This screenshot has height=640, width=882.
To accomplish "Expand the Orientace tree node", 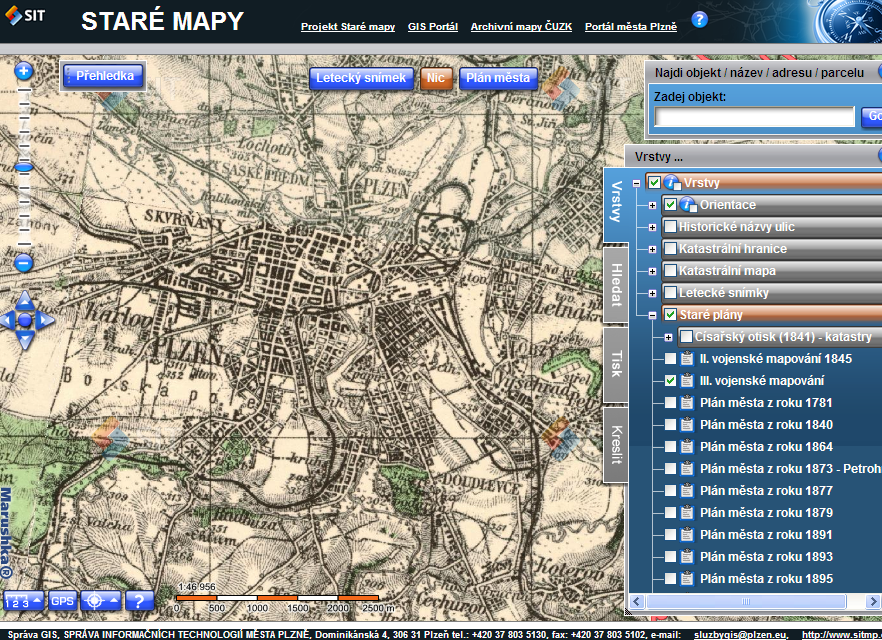I will [652, 205].
